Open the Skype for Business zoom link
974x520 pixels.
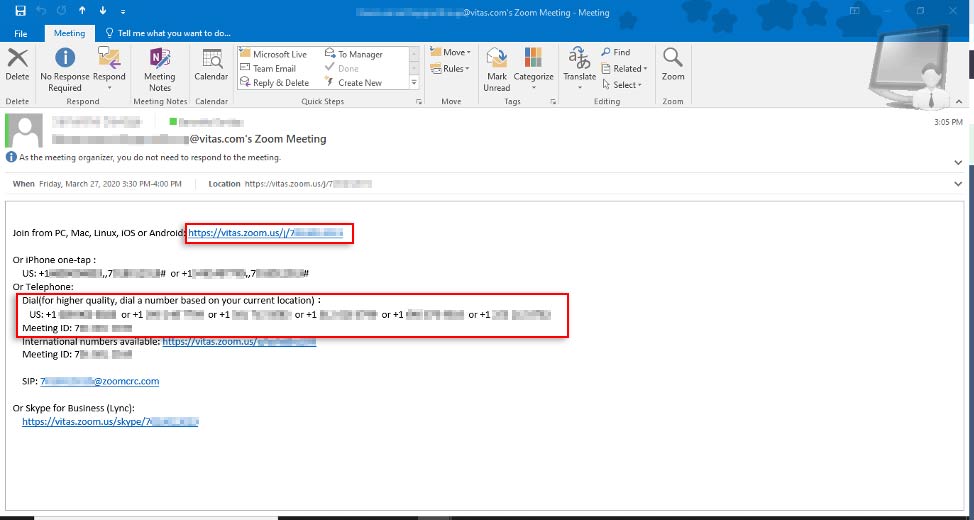click(111, 421)
